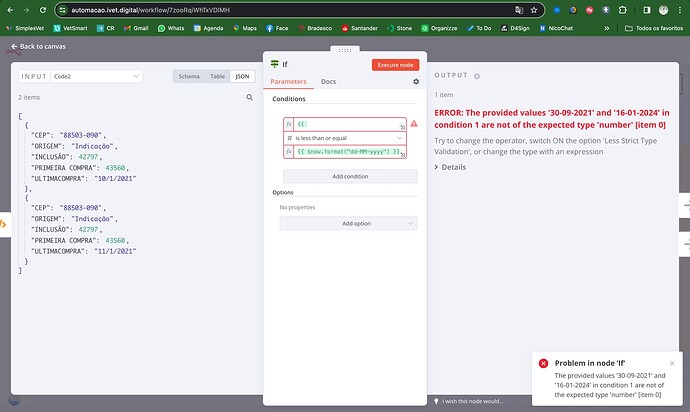The width and height of the screenshot is (690, 412).
Task: Open the Organizze bookmark
Action: [439, 28]
